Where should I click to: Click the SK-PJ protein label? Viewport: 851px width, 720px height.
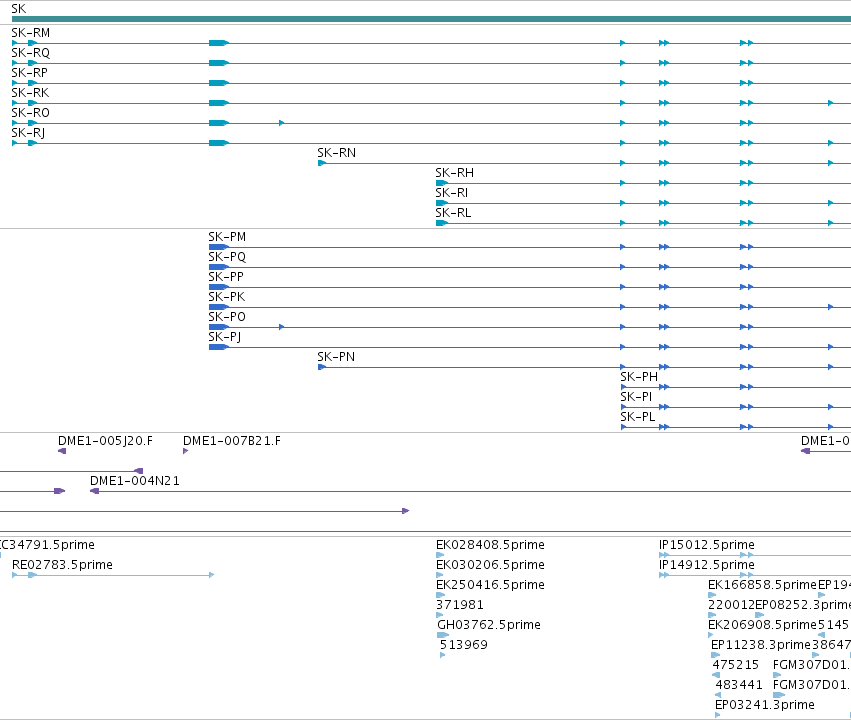pos(224,337)
